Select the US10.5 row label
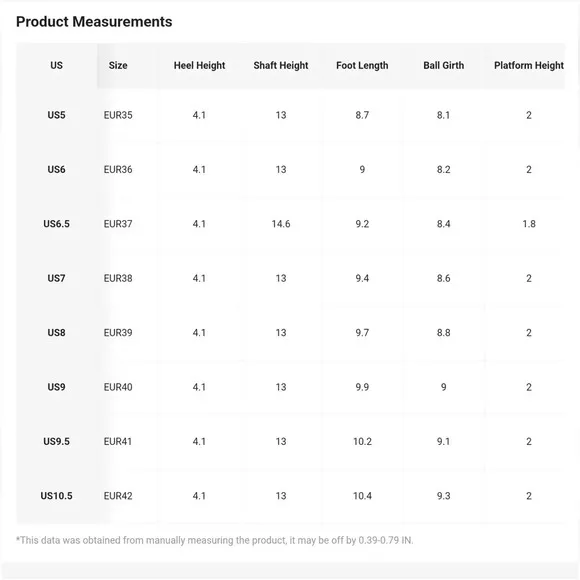Image resolution: width=580 pixels, height=580 pixels. 56,496
